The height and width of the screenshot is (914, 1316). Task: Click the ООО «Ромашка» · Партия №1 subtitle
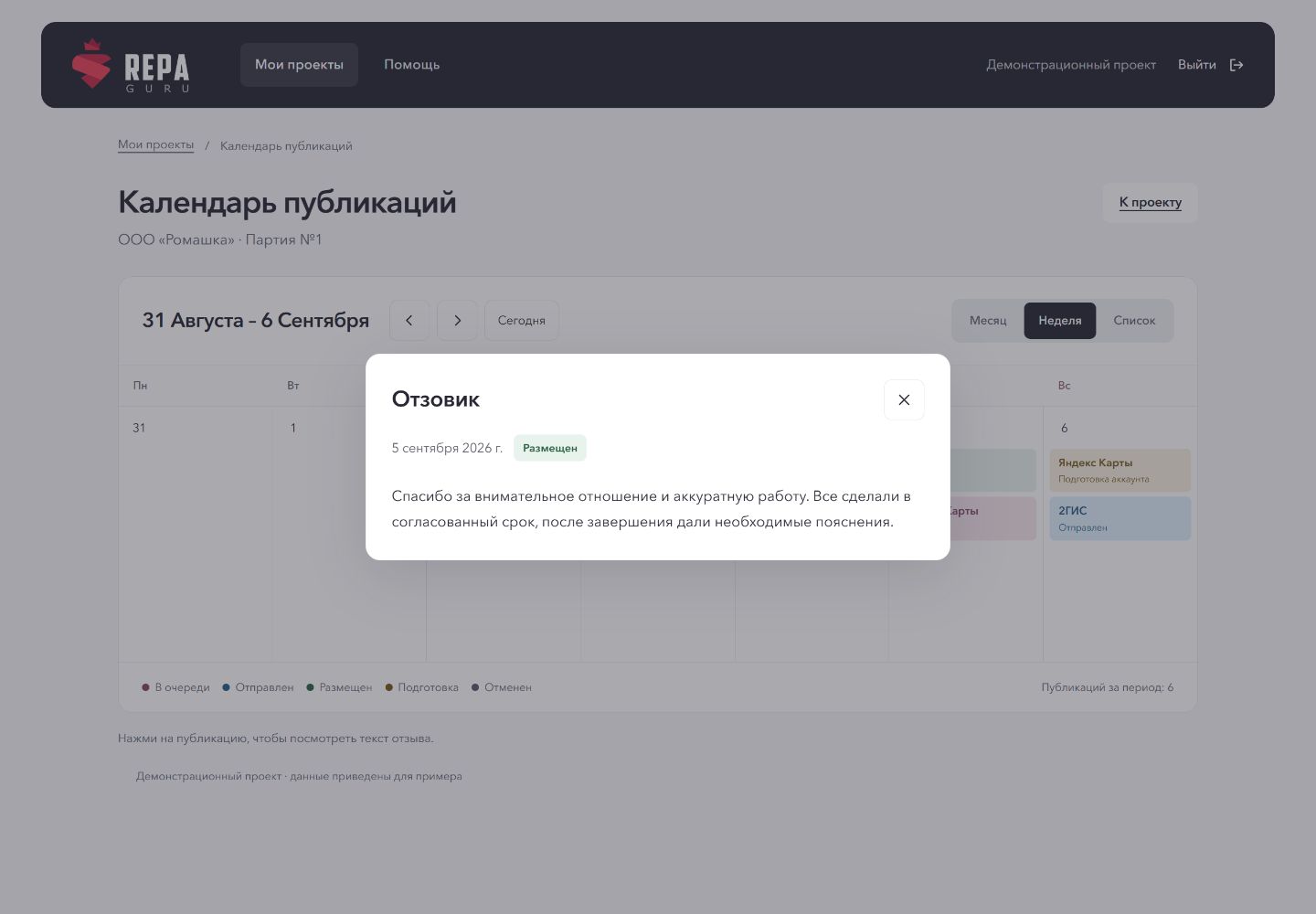220,239
